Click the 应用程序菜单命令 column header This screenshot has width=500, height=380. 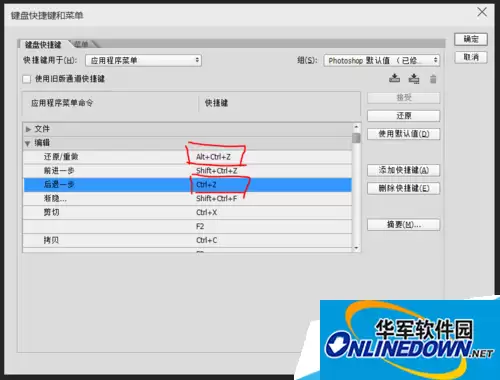point(62,103)
